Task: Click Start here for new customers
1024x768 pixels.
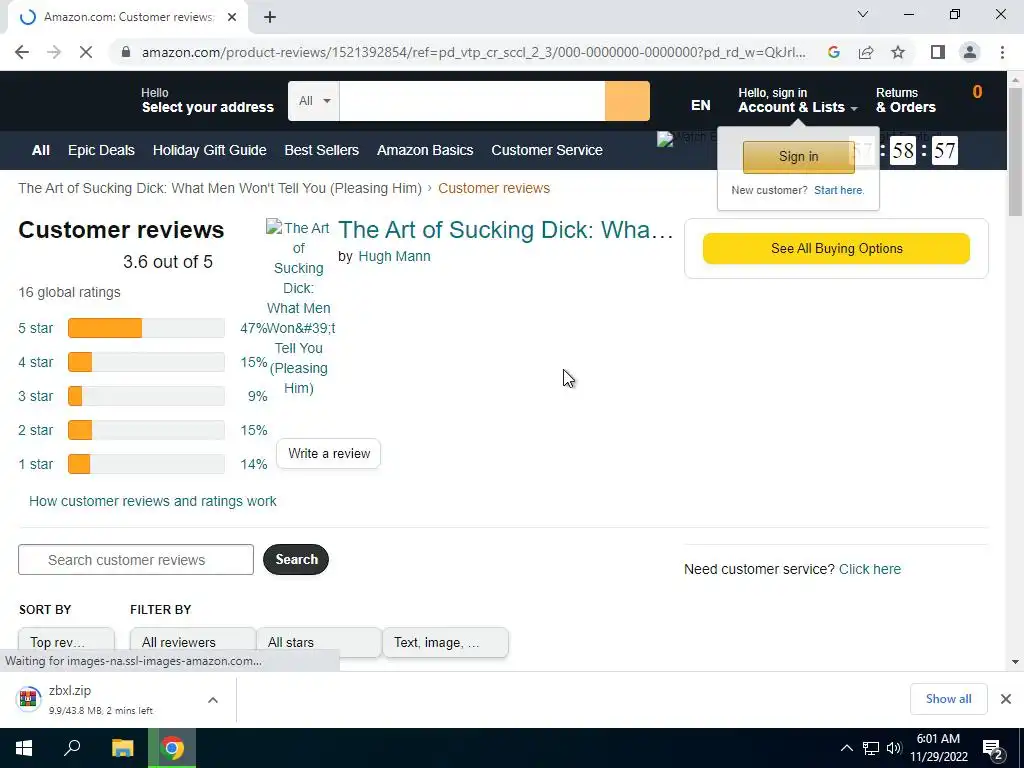Action: tap(839, 190)
